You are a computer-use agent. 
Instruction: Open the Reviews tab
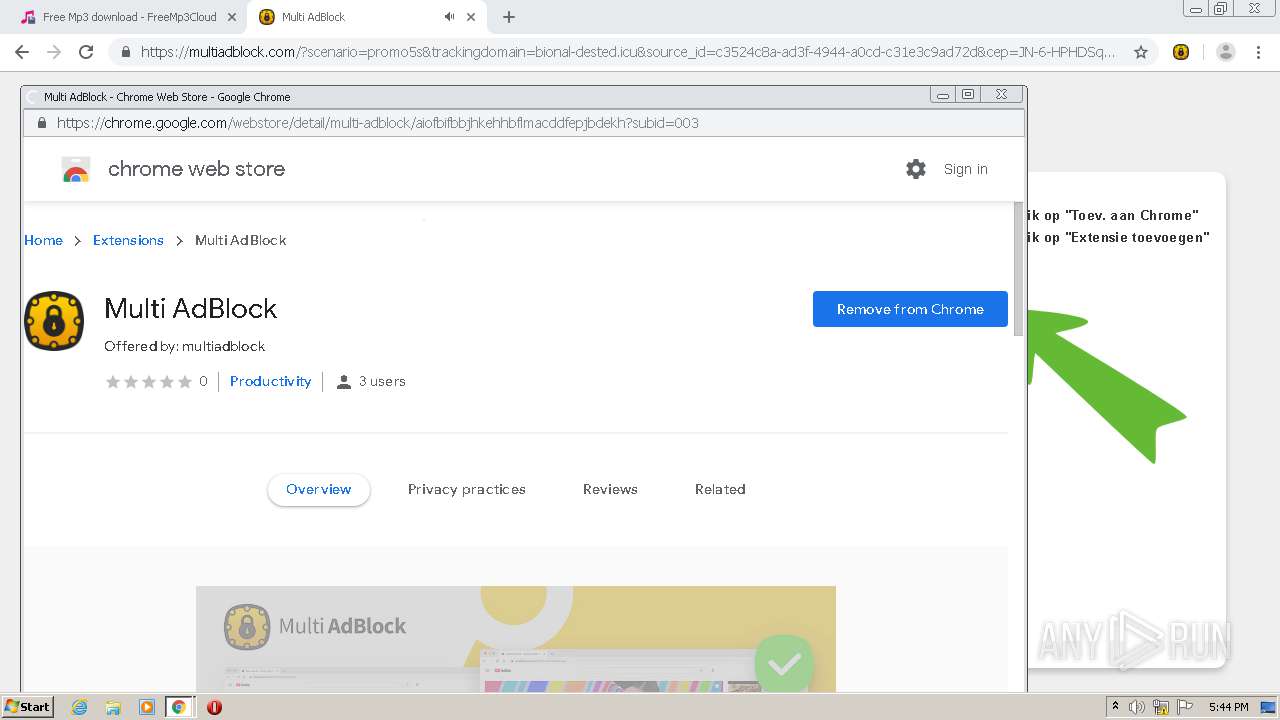[x=610, y=489]
